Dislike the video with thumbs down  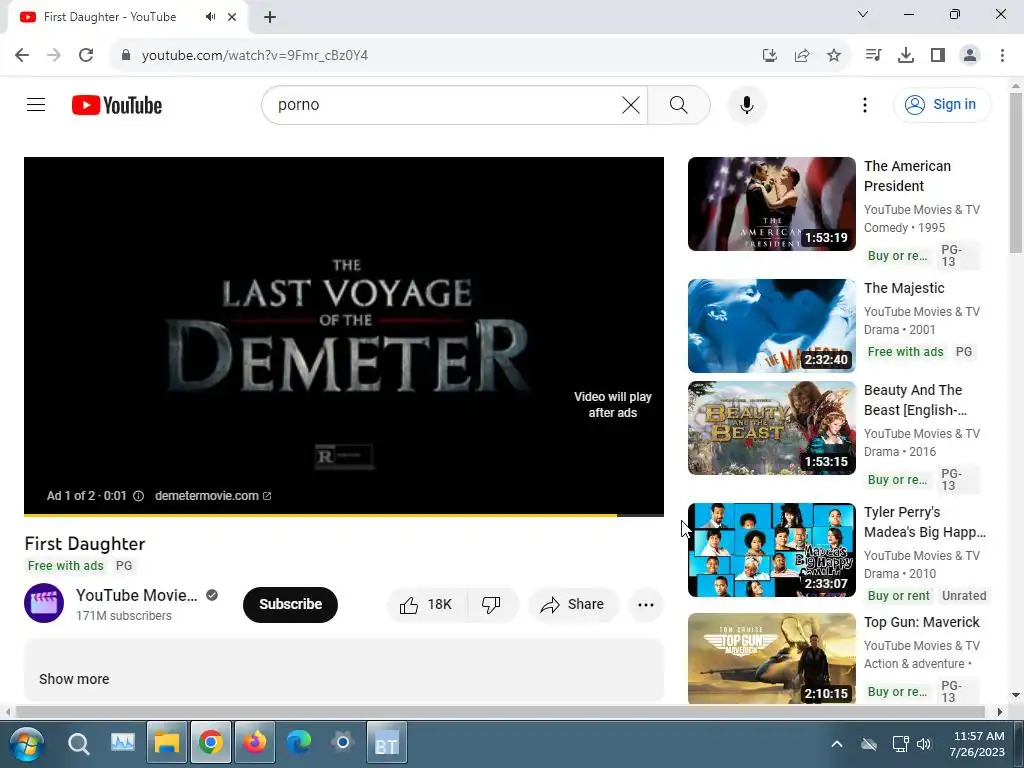tap(492, 605)
